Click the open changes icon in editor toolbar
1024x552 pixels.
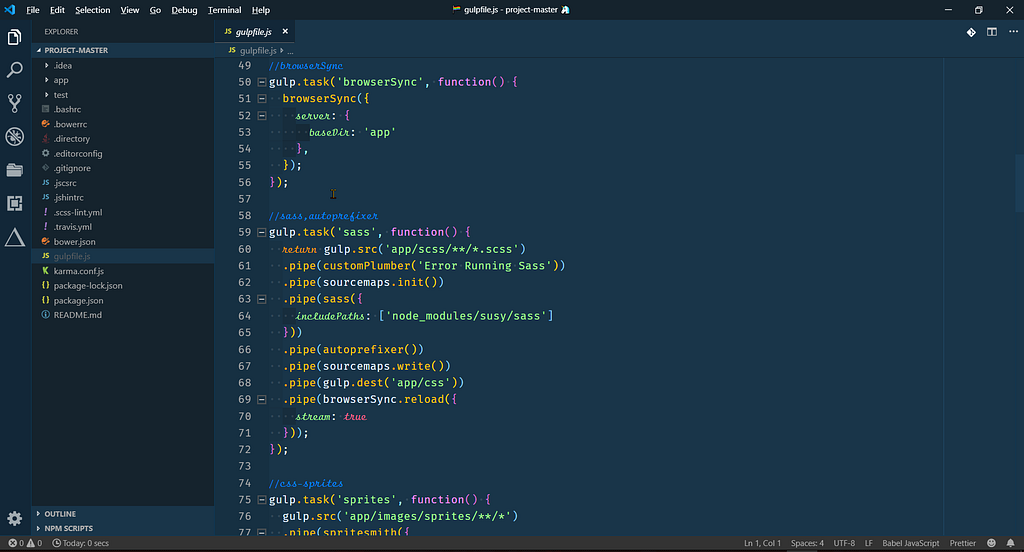pos(971,32)
